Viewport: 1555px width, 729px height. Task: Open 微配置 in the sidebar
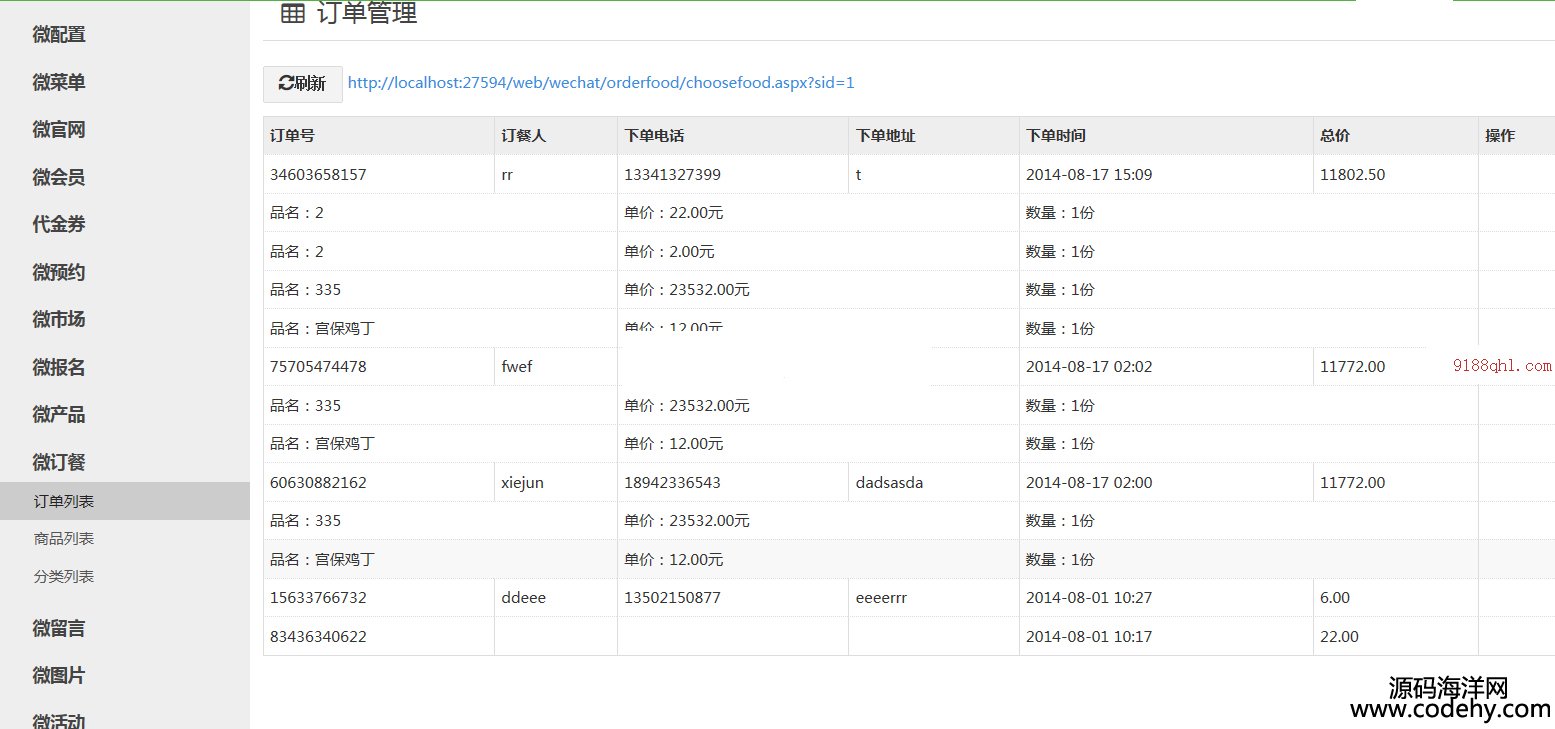coord(59,35)
